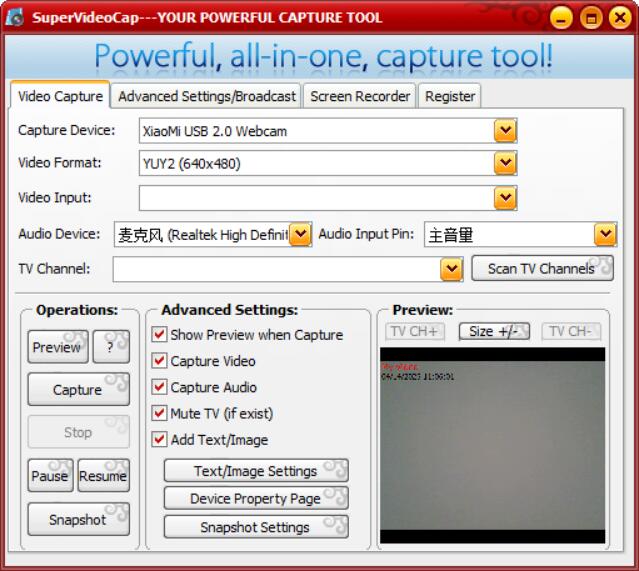This screenshot has width=639, height=571.
Task: Expand the Audio Device dropdown arrow
Action: pos(300,234)
